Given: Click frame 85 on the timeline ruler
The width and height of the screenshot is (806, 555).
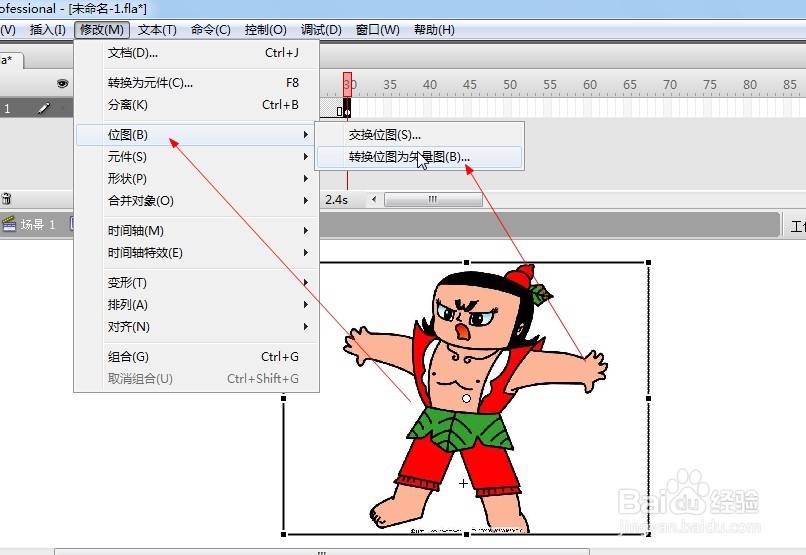Looking at the screenshot, I should tap(790, 84).
